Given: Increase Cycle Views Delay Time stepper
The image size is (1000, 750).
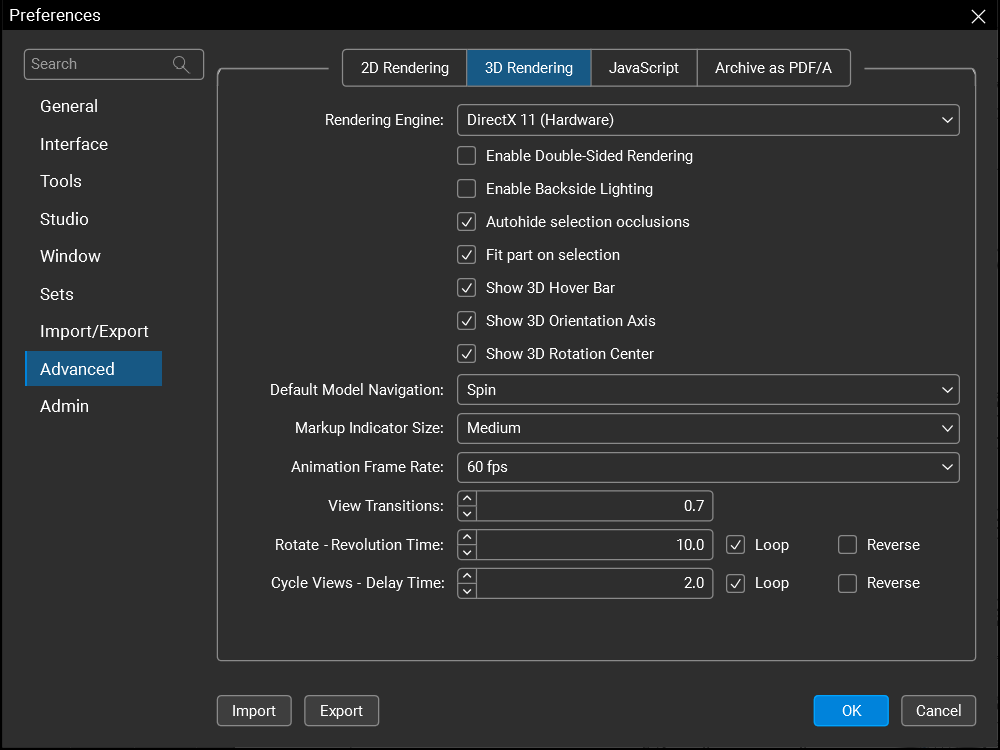Looking at the screenshot, I should [467, 576].
